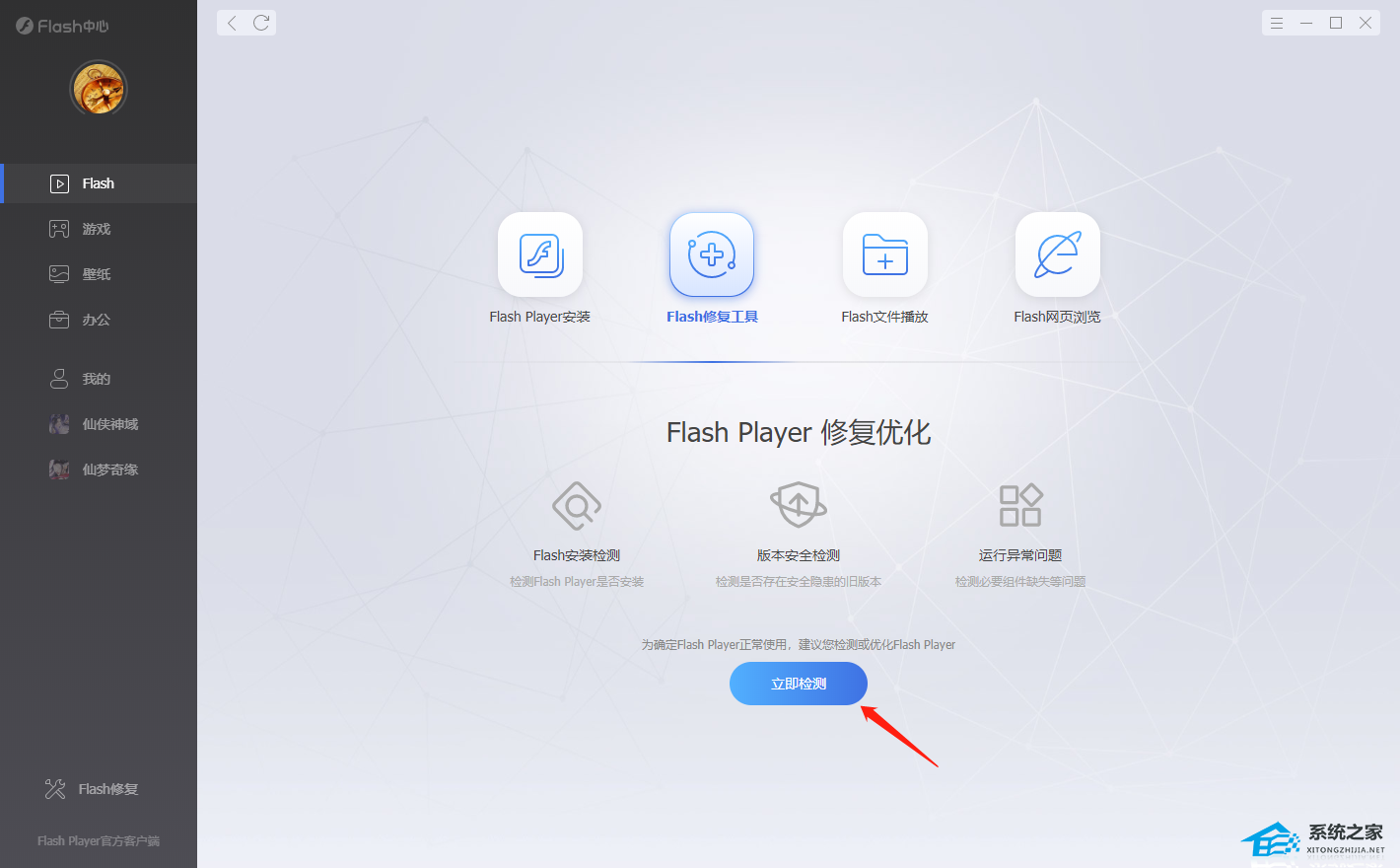Click the Flash安装检测 magnifier icon
This screenshot has height=868, width=1400.
click(577, 506)
